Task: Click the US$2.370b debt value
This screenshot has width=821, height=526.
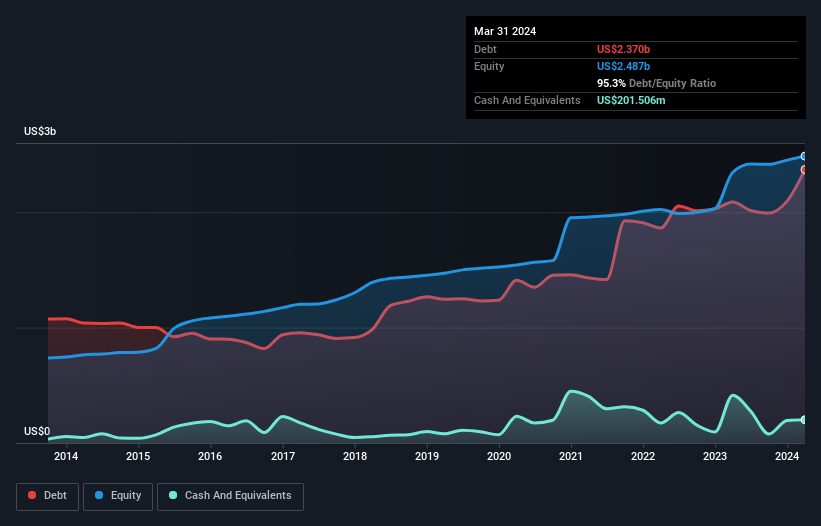Action: [x=623, y=49]
